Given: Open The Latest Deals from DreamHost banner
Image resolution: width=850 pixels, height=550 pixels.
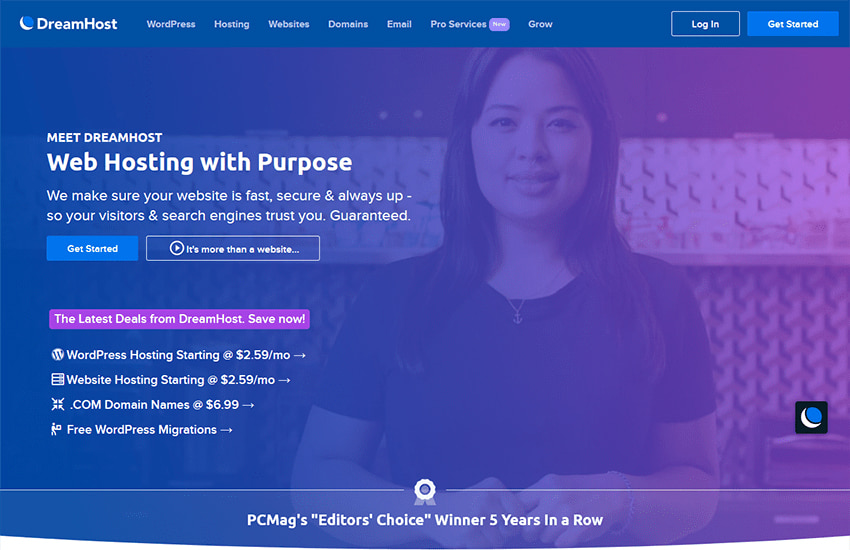Looking at the screenshot, I should [179, 319].
